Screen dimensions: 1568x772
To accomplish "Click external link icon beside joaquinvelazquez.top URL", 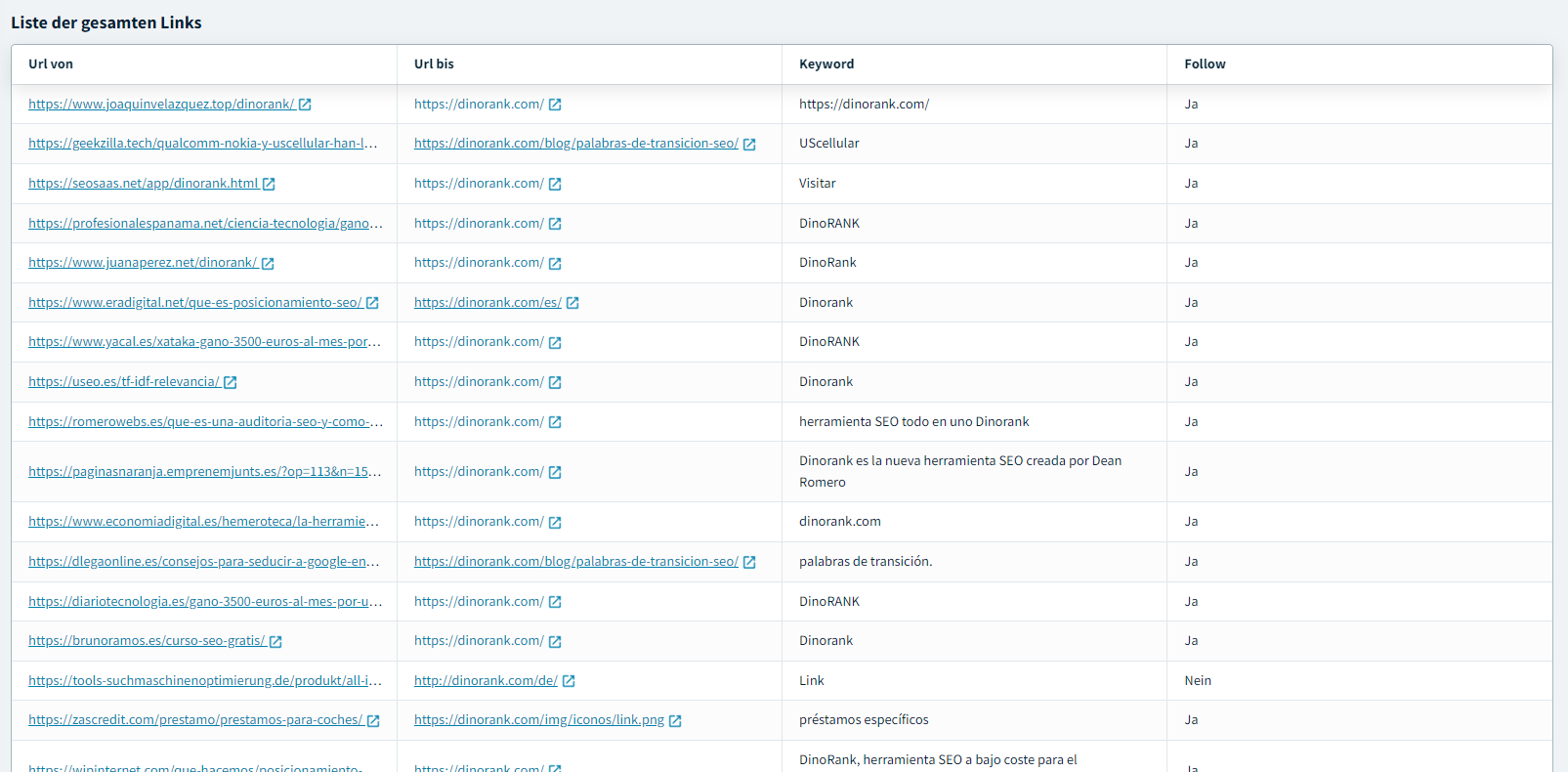I will point(305,105).
